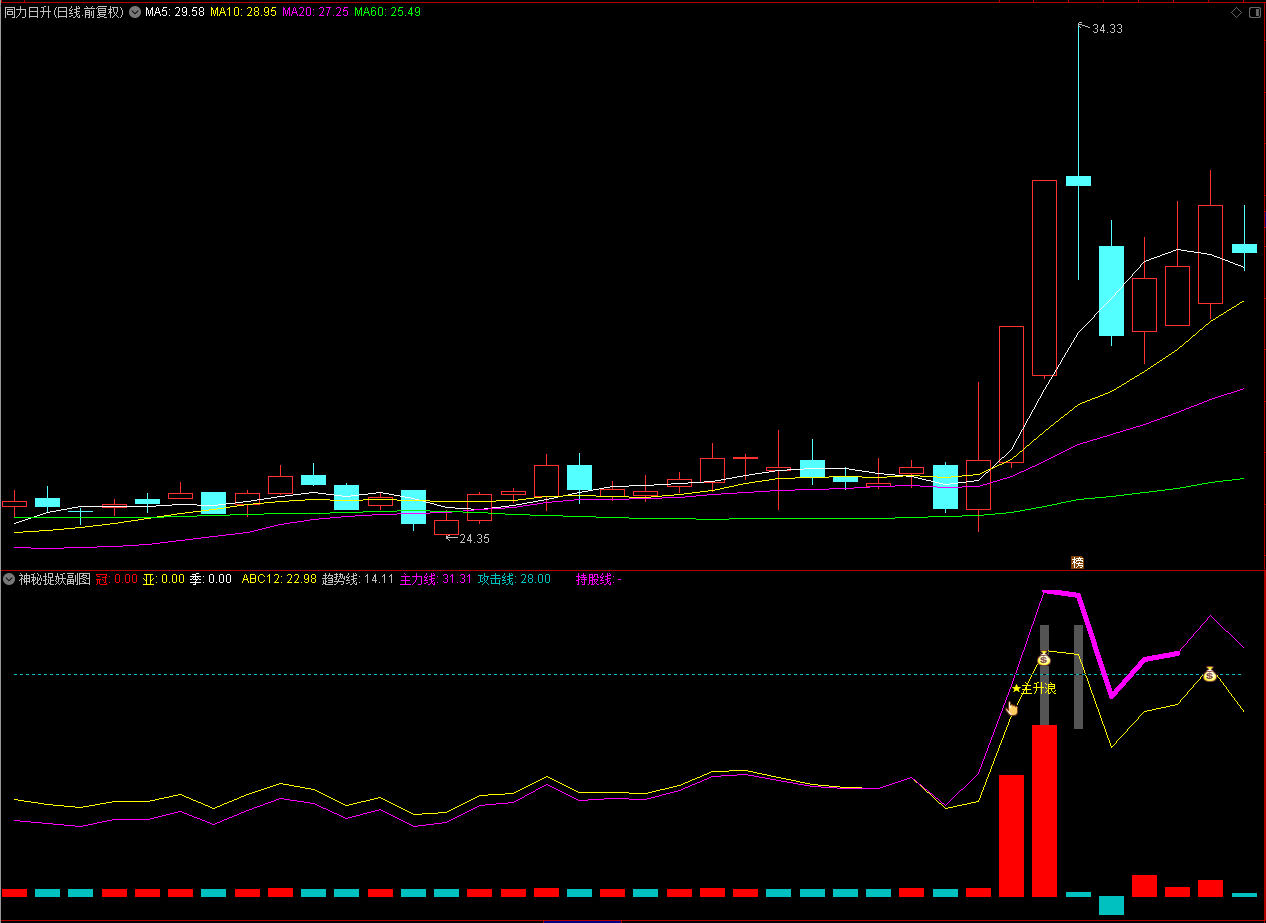Click the 34.33 high price label
The image size is (1266, 923).
click(x=1107, y=29)
